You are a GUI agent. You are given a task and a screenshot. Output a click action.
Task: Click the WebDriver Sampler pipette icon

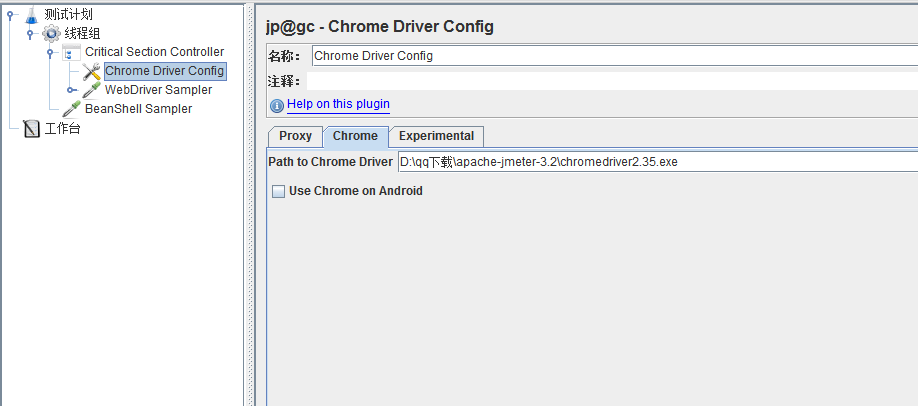92,90
